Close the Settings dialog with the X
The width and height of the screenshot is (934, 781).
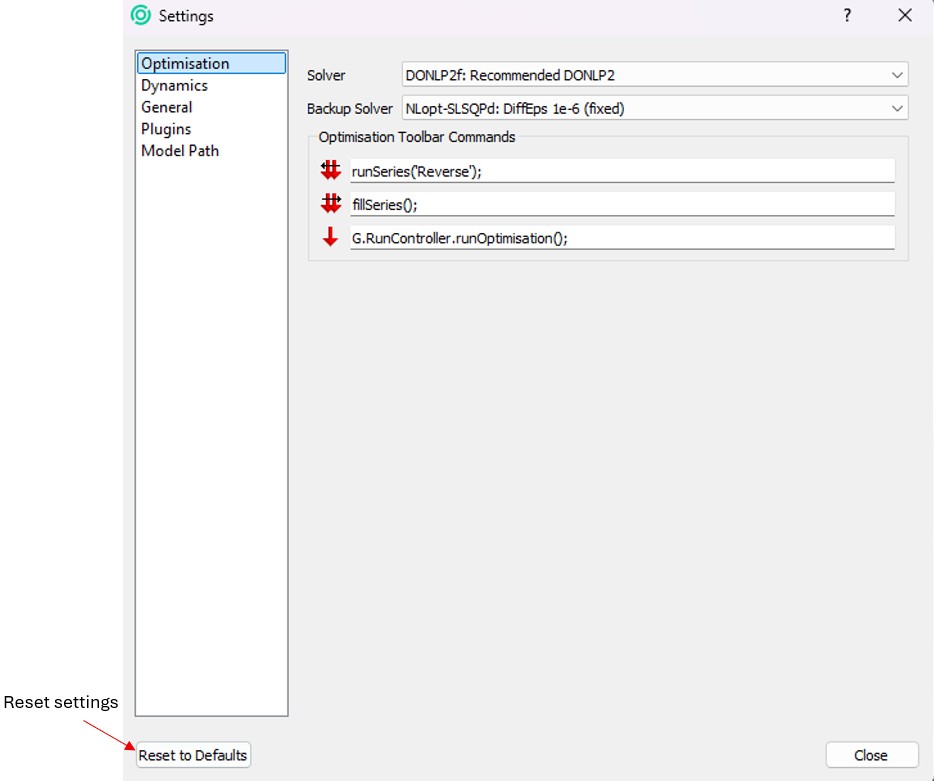pos(905,16)
